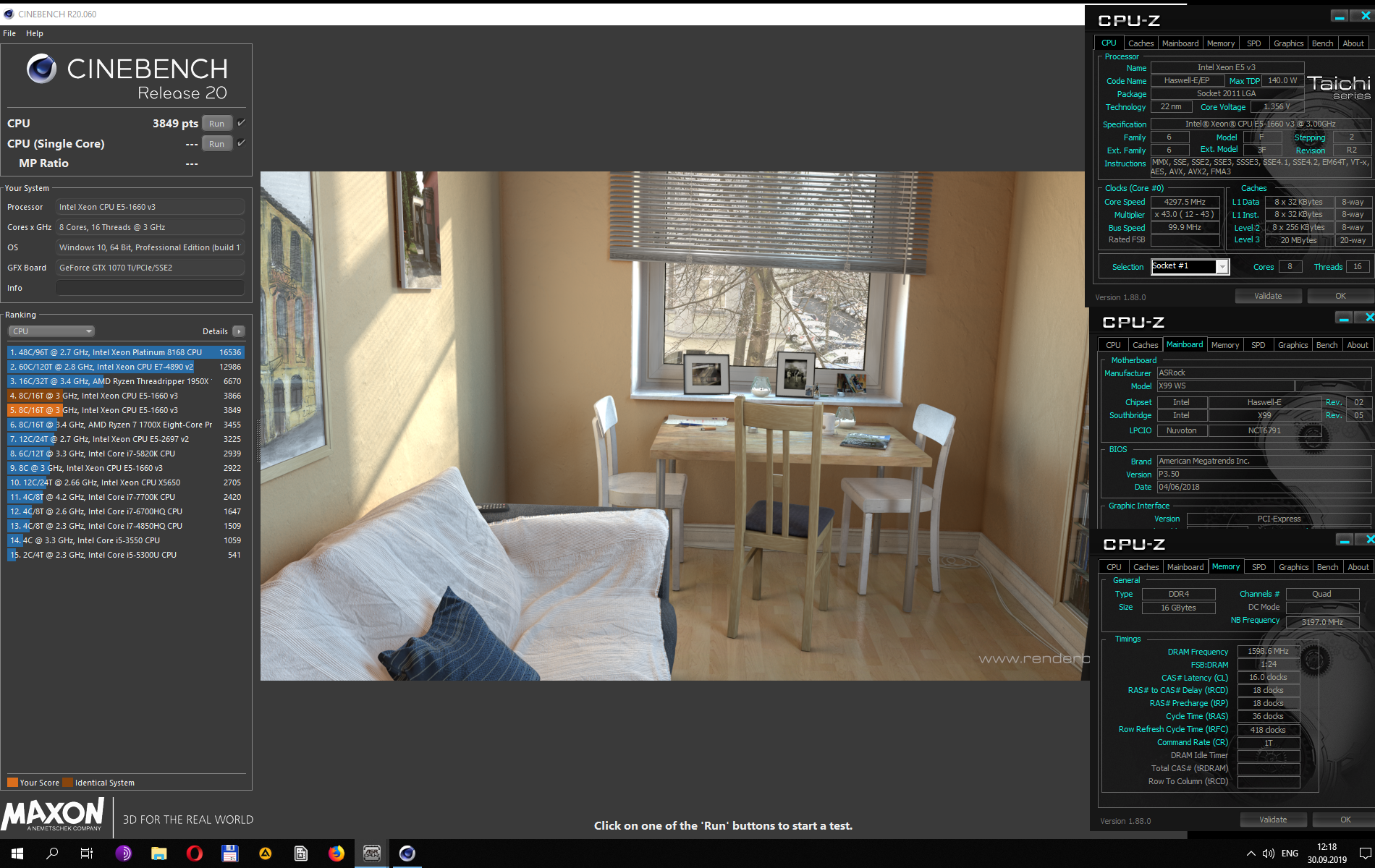This screenshot has width=1375, height=868.
Task: Show hidden system tray icons
Action: [x=1251, y=854]
